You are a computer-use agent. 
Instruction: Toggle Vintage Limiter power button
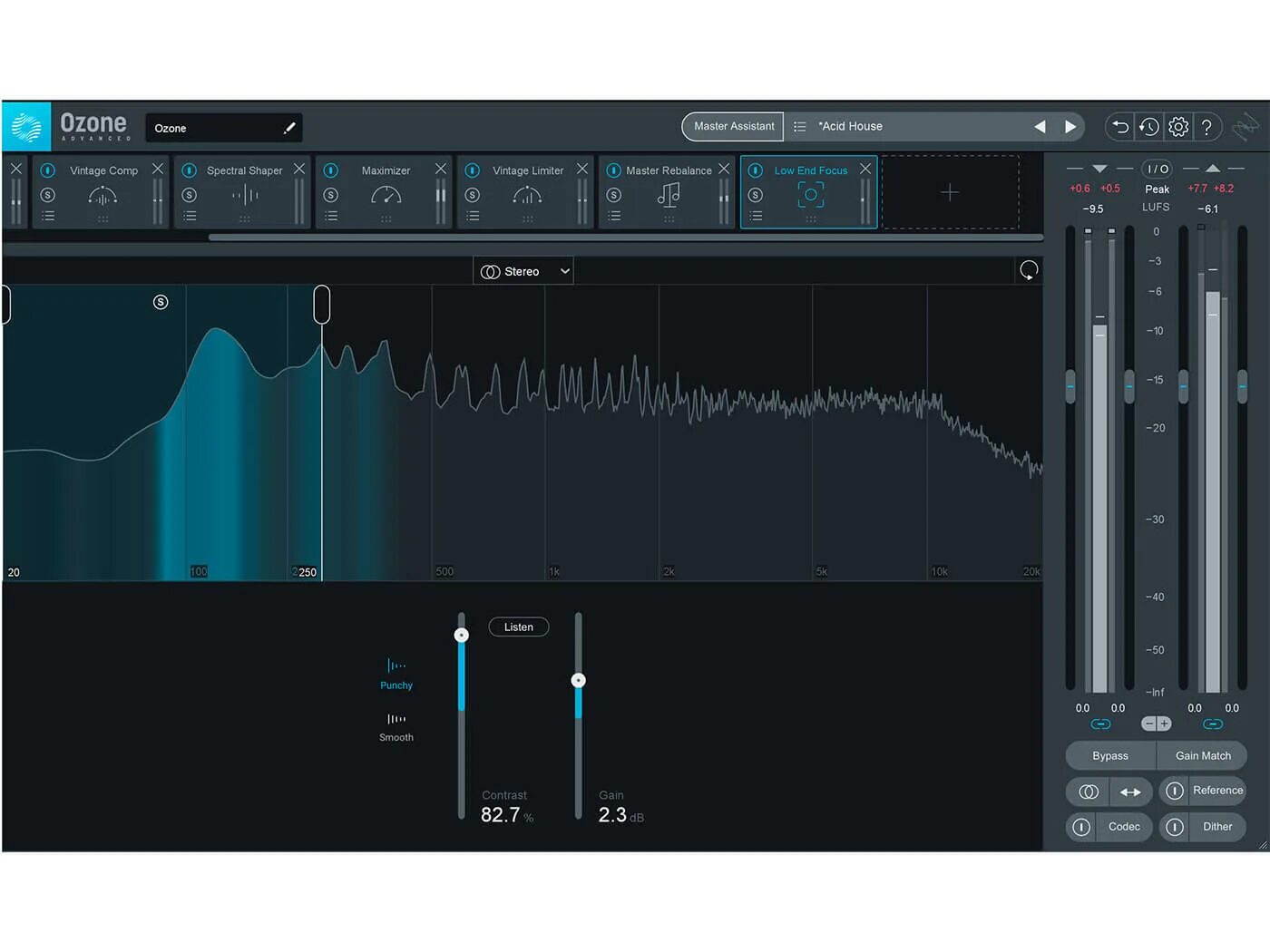tap(473, 170)
